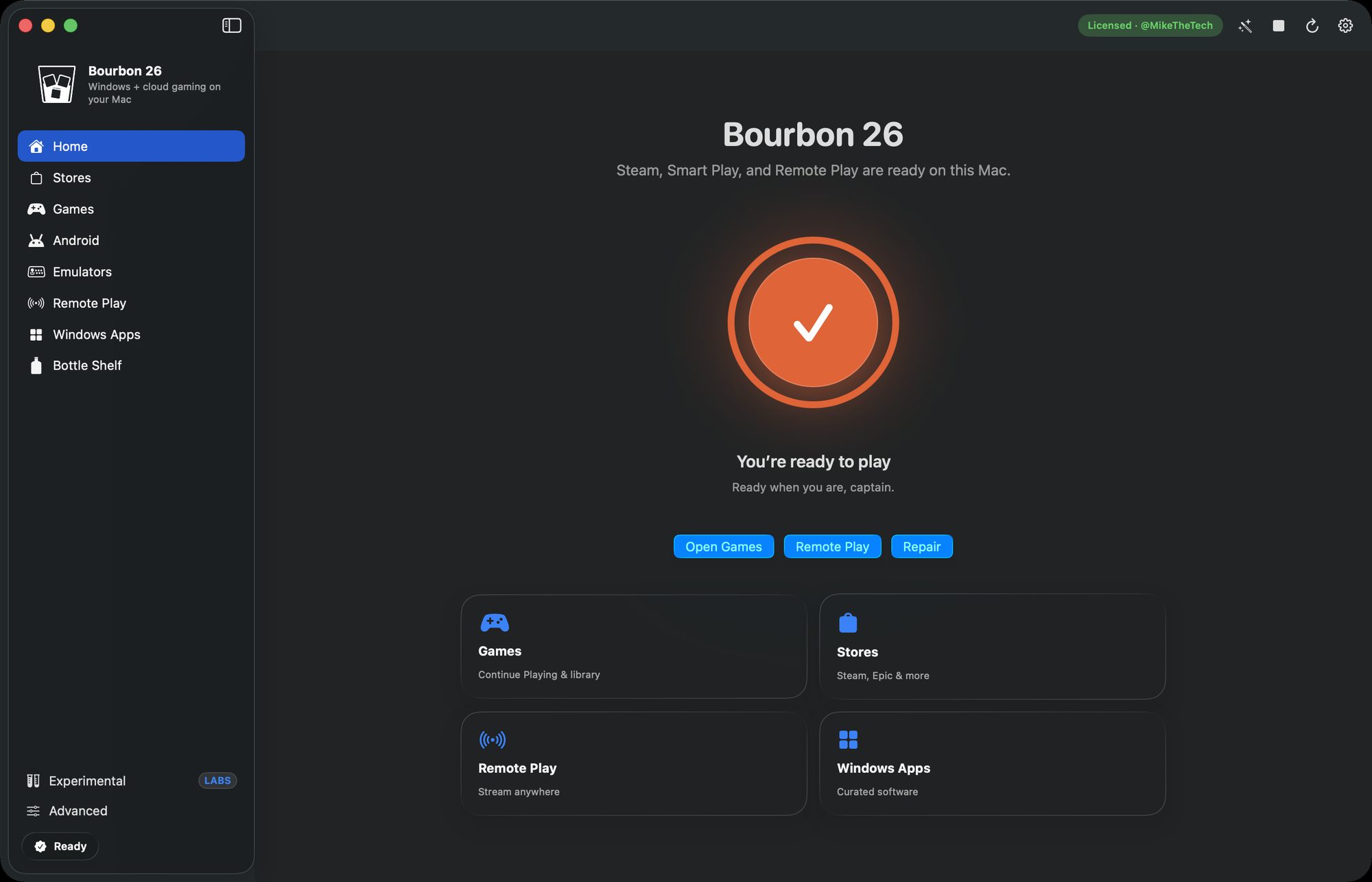Click the 'Continue Playing & library' text
1372x882 pixels.
(539, 675)
